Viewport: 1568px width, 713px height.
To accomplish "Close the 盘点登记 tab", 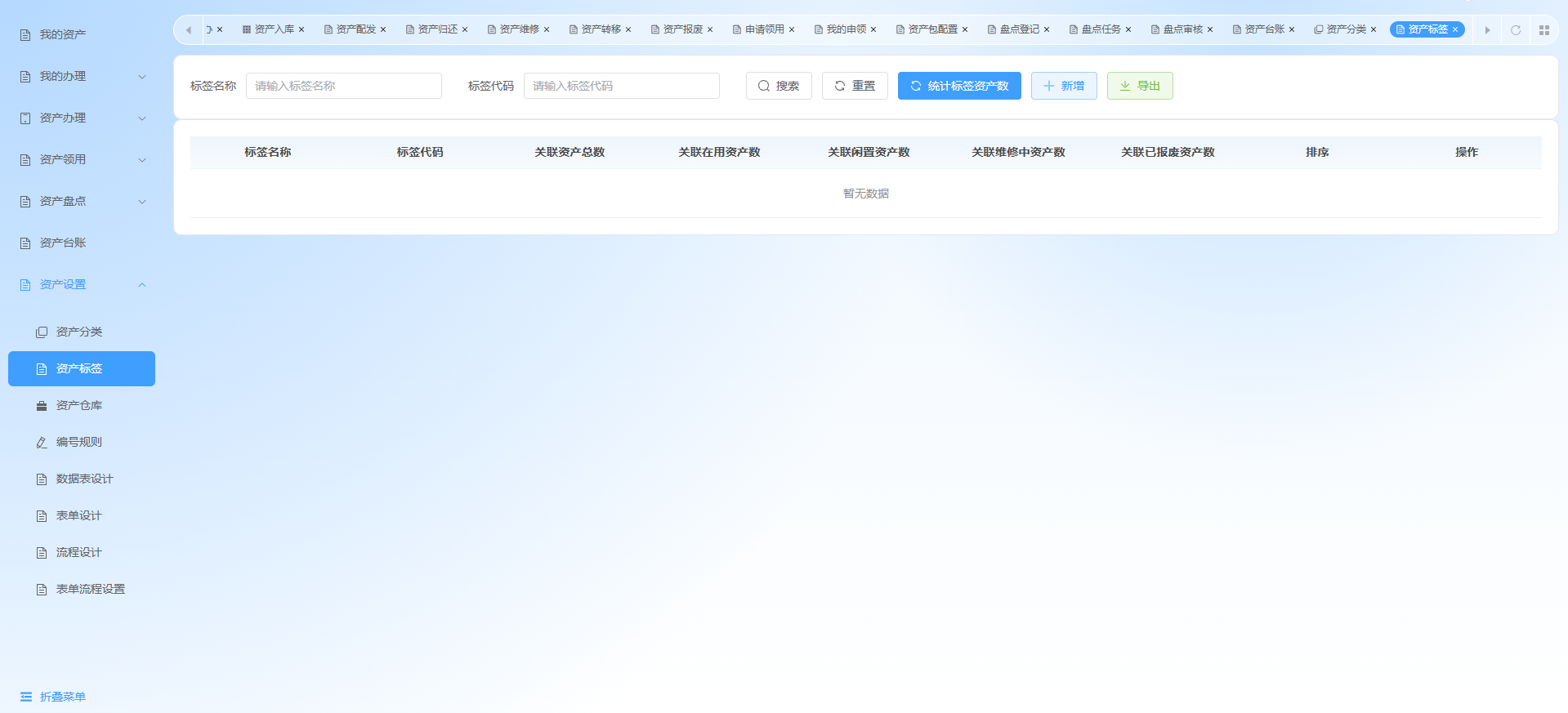I will coord(1047,29).
